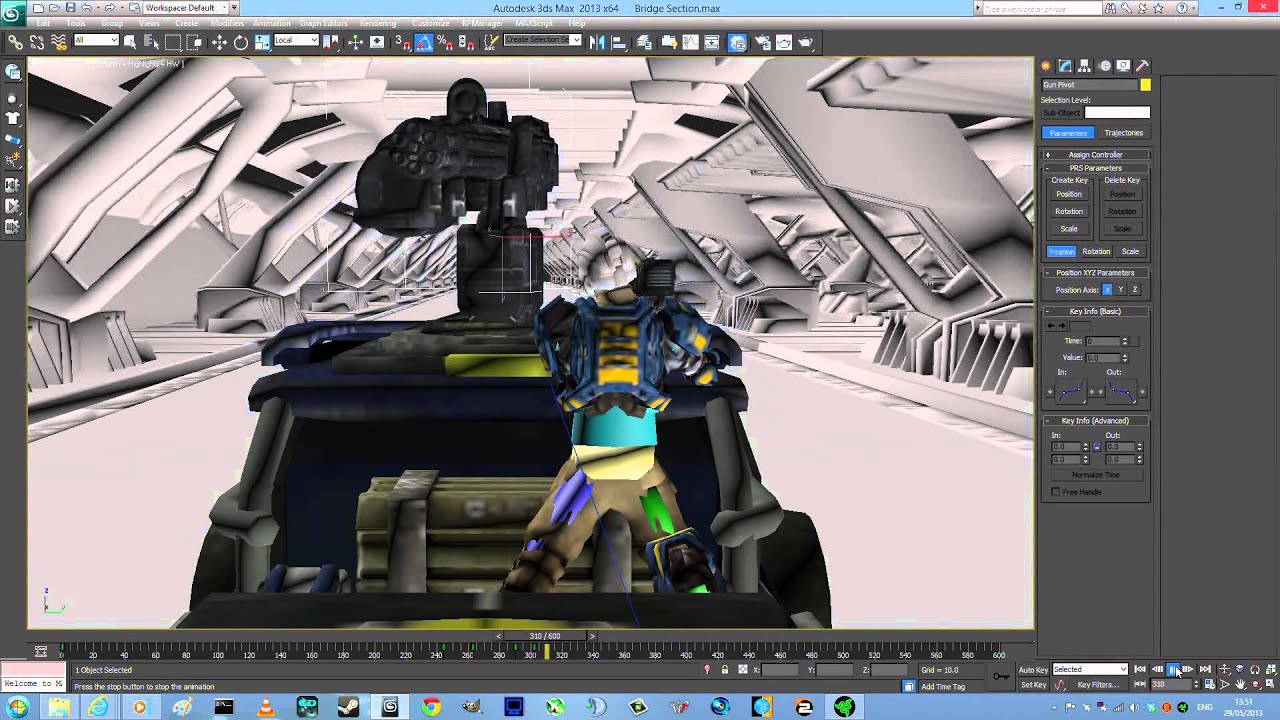1280x720 pixels.
Task: Switch to the Create command panel tab
Action: [x=1046, y=66]
